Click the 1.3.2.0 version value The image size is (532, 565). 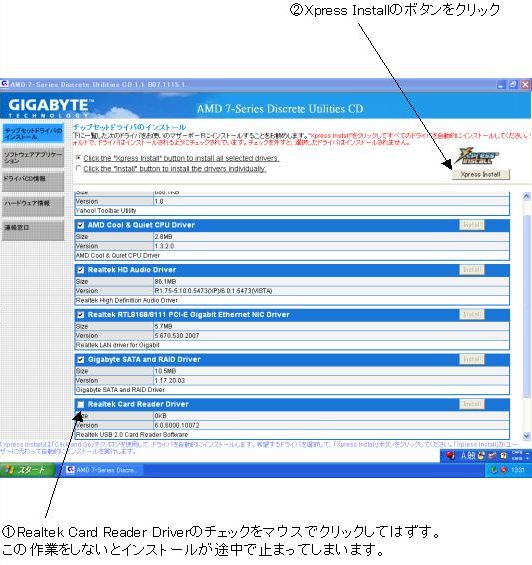[164, 246]
